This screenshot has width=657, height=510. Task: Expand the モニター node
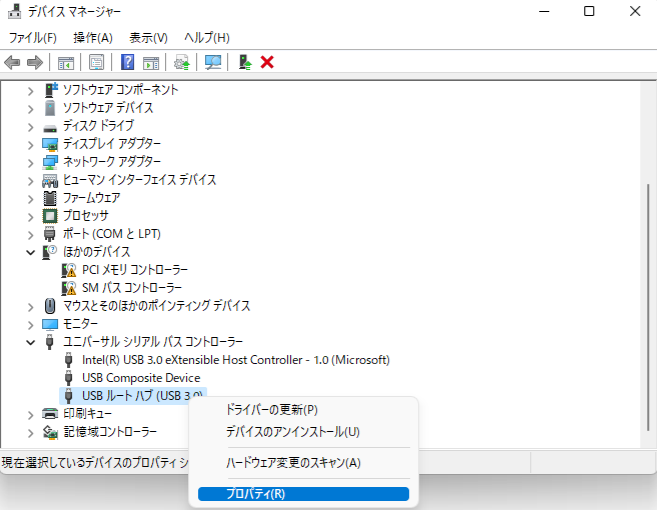pos(30,325)
